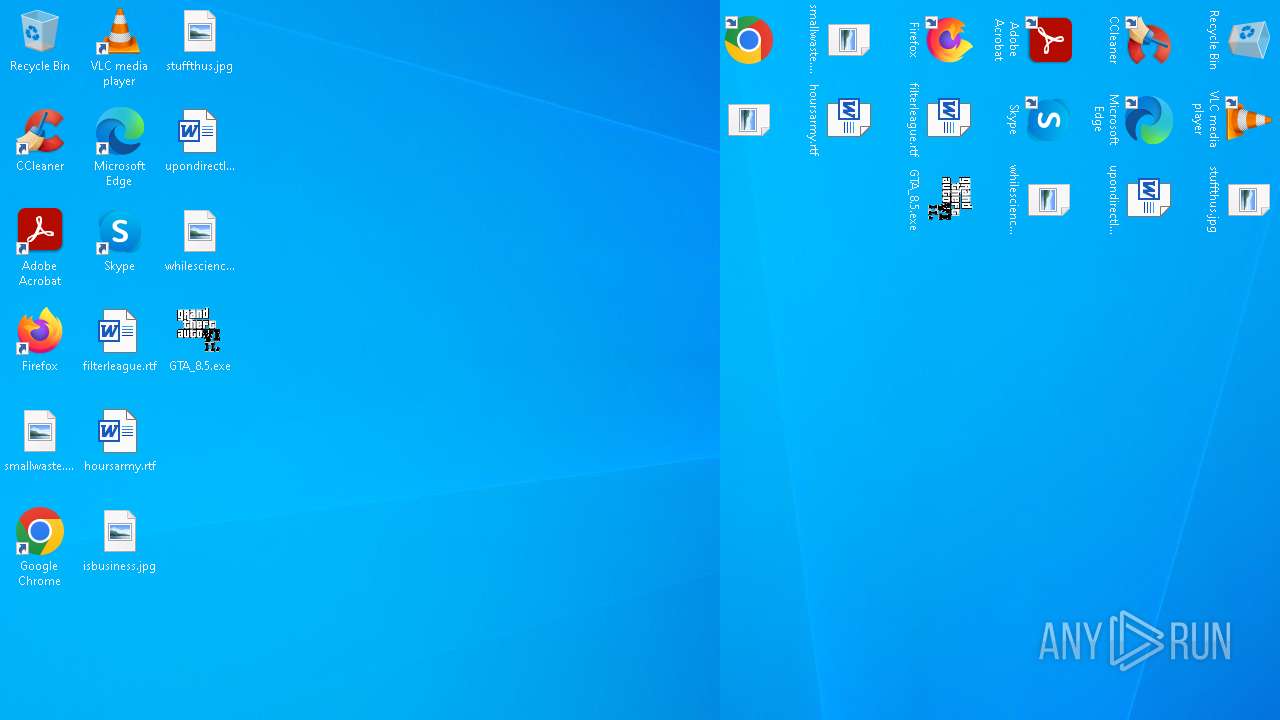Click the rotated Microsoft Edge icon
The width and height of the screenshot is (1280, 720).
pos(1149,120)
